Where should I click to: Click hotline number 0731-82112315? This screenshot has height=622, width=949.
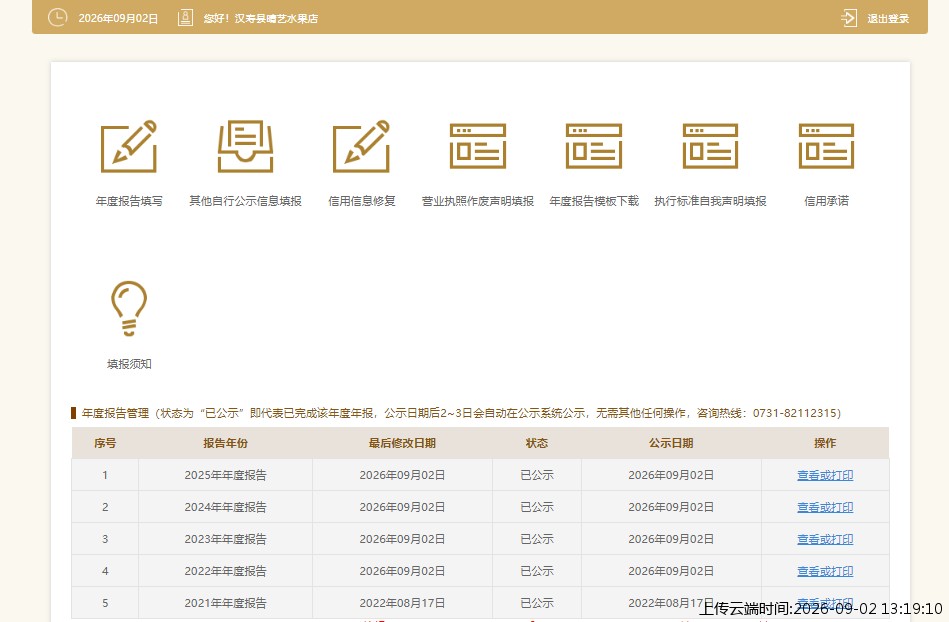(x=794, y=413)
